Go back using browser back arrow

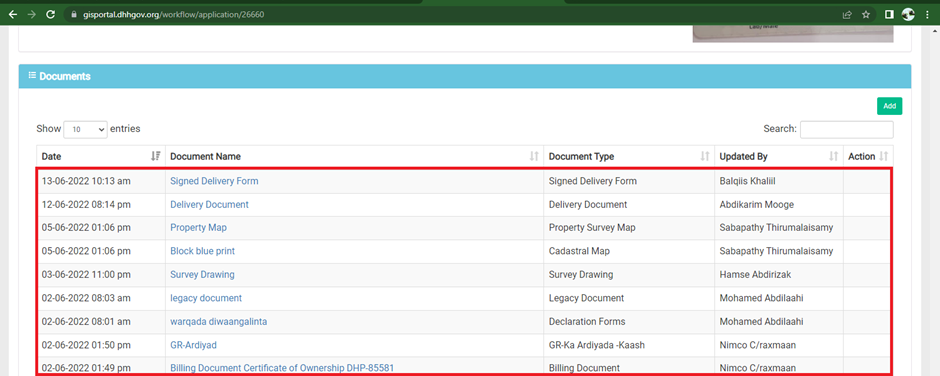click(x=13, y=14)
